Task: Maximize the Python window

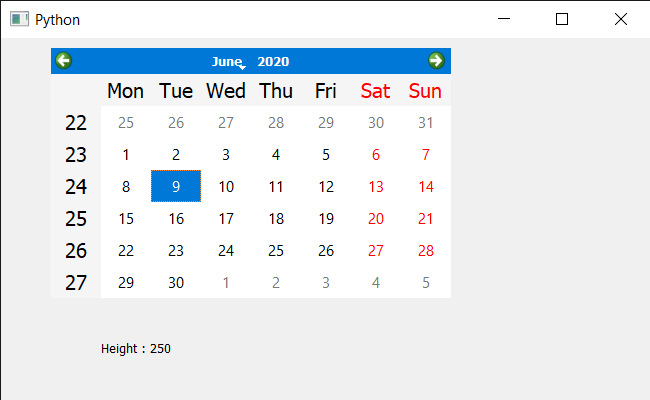Action: (x=562, y=19)
